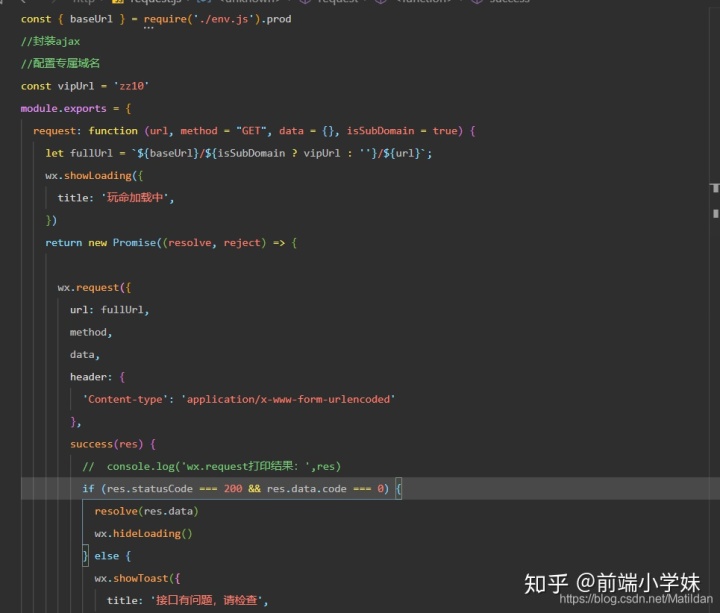This screenshot has height=613, width=720.
Task: Click the 'Content-type' key string
Action: tap(125, 399)
